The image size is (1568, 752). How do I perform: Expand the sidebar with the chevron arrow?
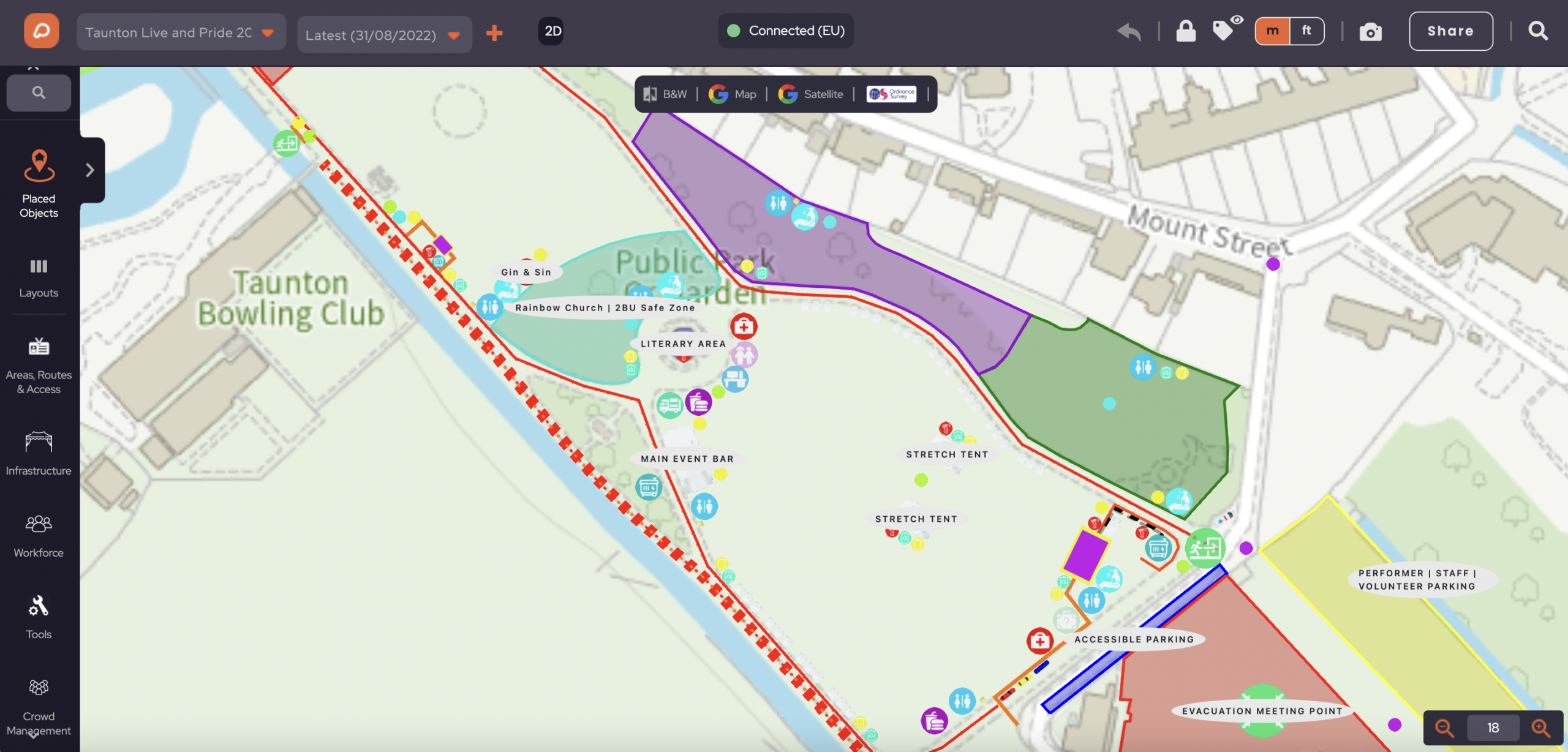pos(90,170)
